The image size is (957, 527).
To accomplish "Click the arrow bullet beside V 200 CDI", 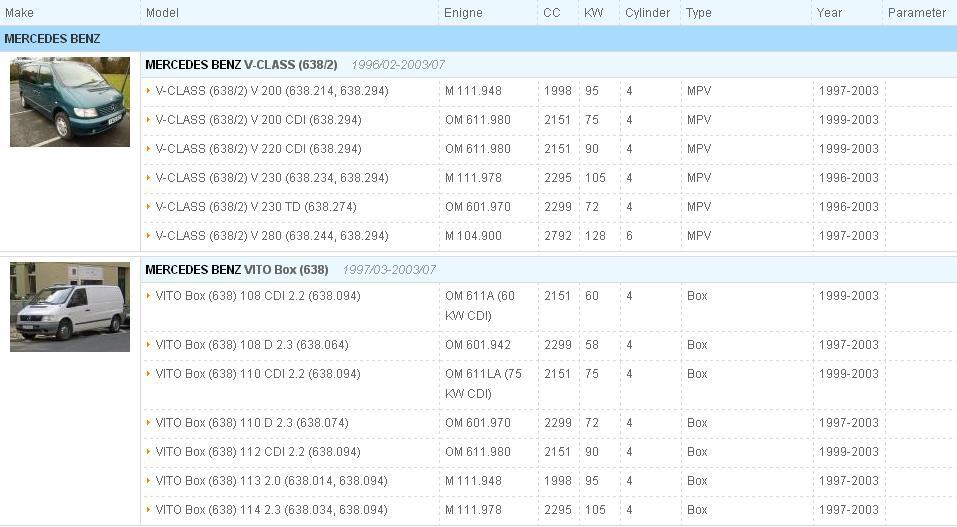I will click(x=148, y=120).
